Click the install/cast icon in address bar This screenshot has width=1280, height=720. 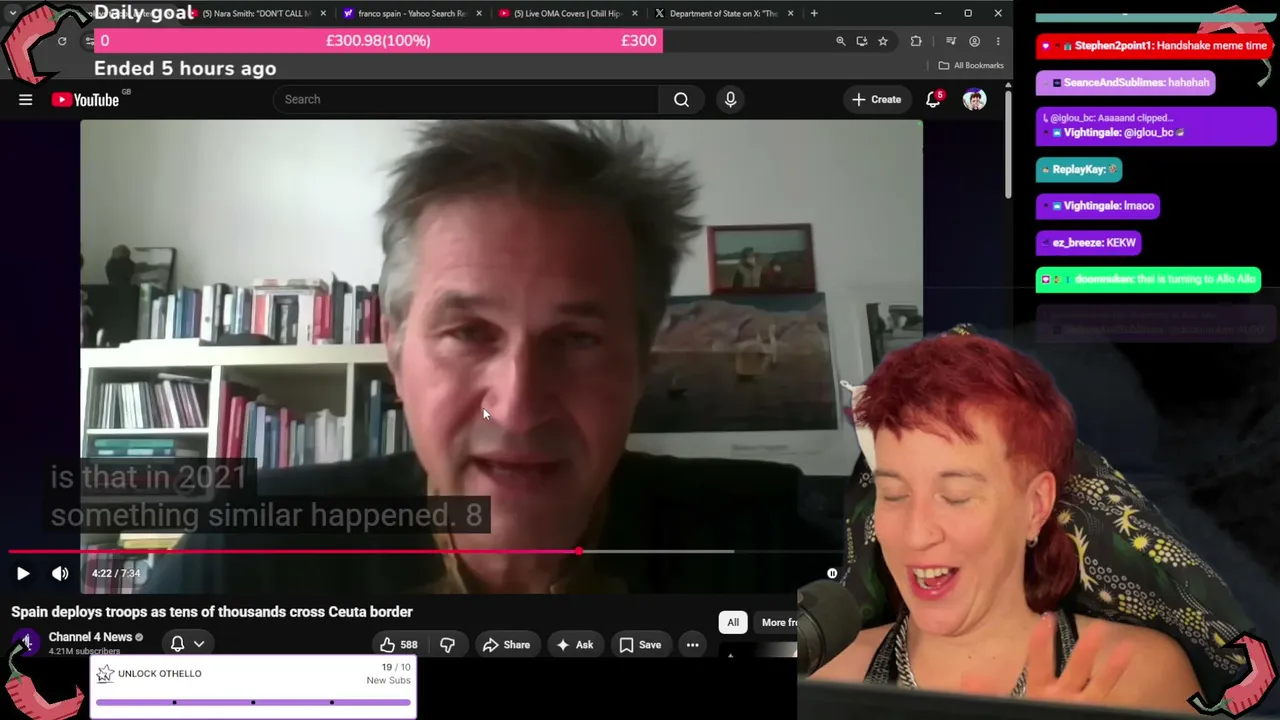[x=861, y=41]
